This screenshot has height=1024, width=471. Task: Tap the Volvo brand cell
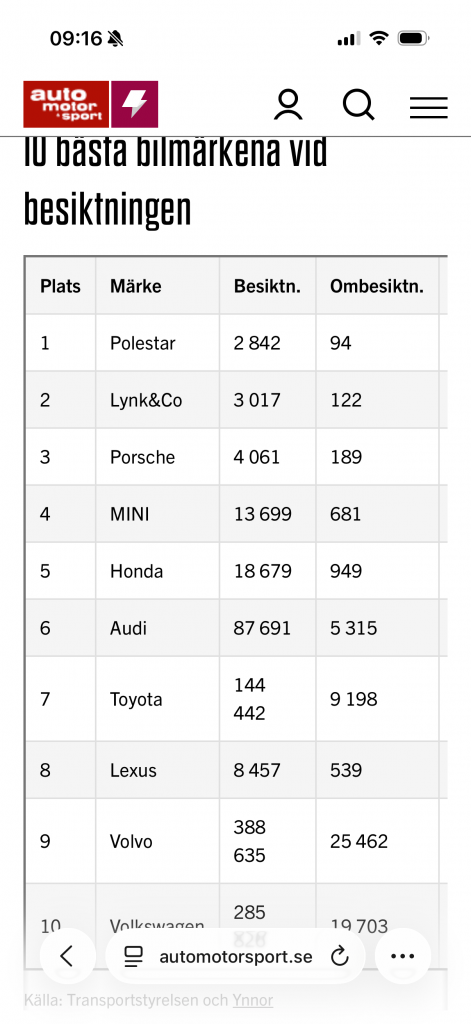[157, 841]
